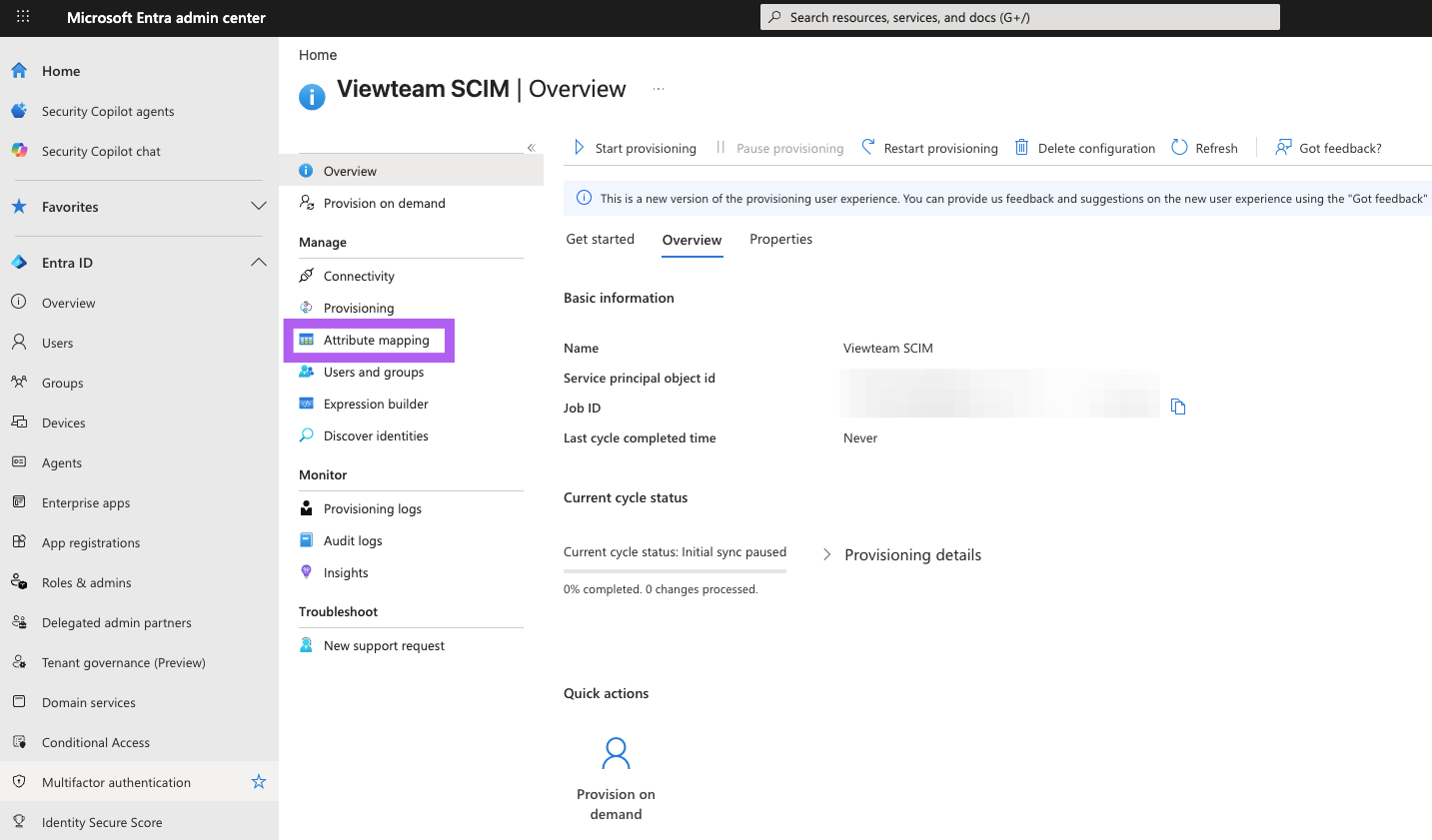Toggle favorite star for Multifactor authentication
The width and height of the screenshot is (1432, 840).
point(259,782)
